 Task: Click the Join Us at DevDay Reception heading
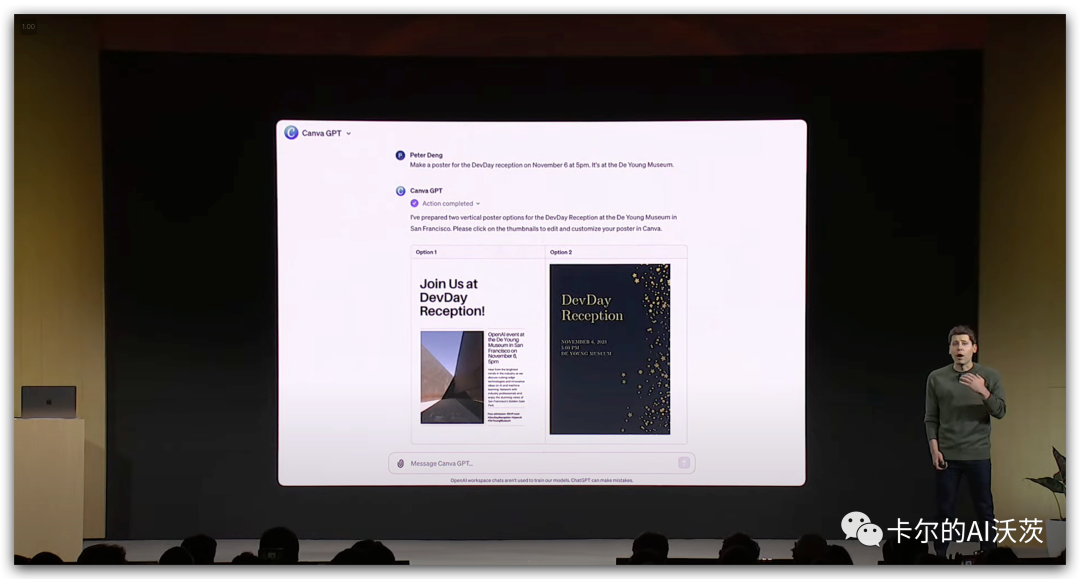point(452,297)
